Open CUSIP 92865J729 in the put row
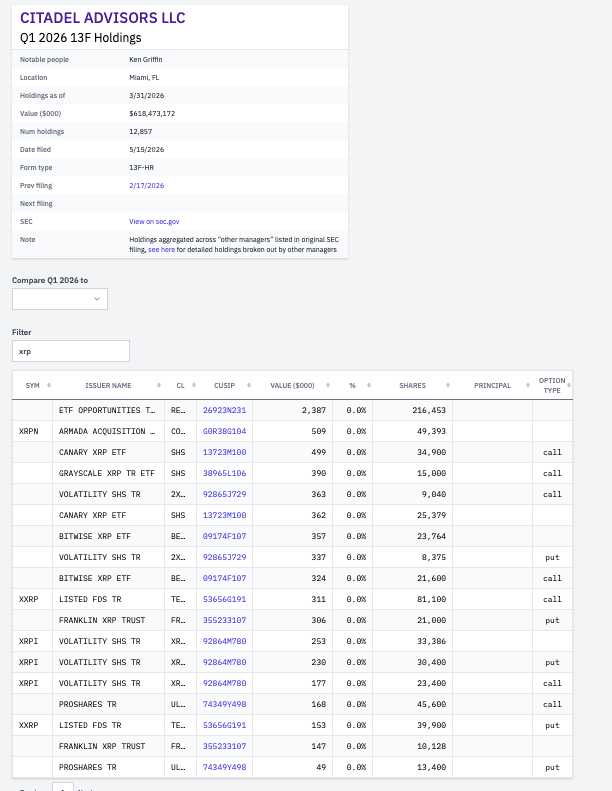The height and width of the screenshot is (791, 612). coord(225,557)
